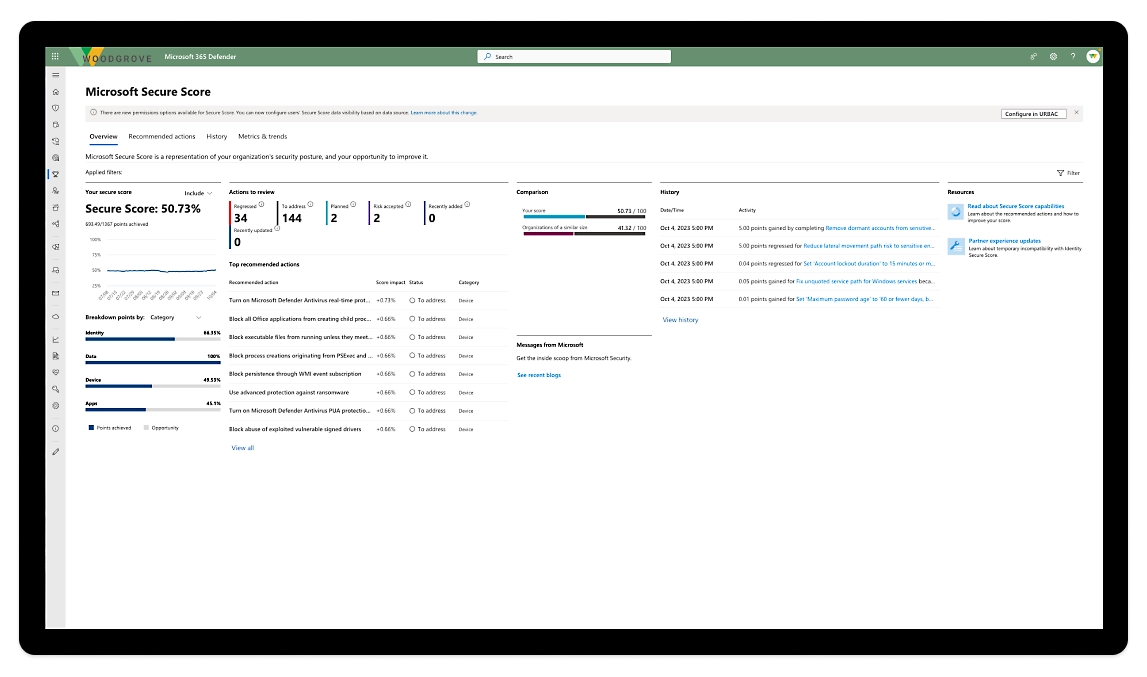Open the Woodgrove account profile avatar
Viewport: 1147px width, 677px height.
click(x=1092, y=57)
